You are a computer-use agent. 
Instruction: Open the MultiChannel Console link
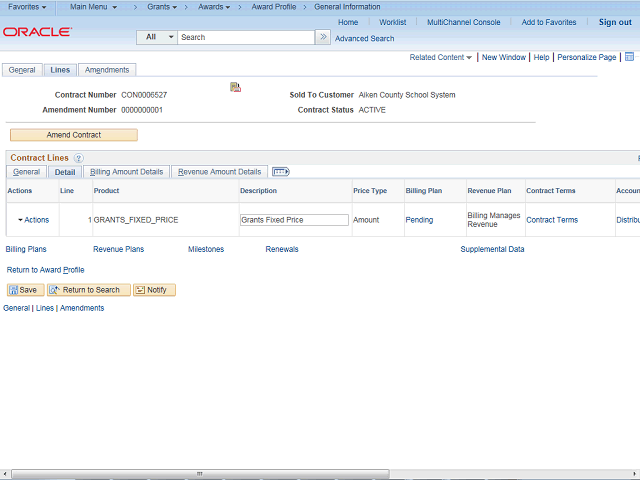tap(464, 22)
